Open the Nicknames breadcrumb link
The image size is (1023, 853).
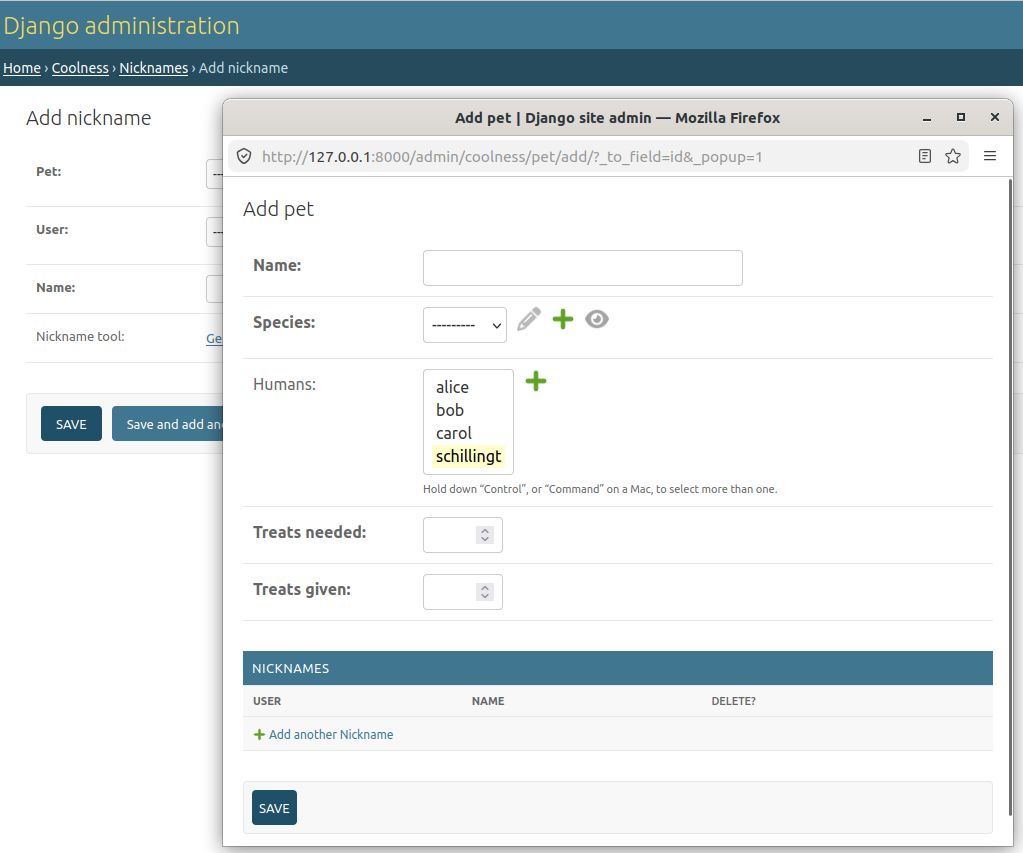coord(153,68)
